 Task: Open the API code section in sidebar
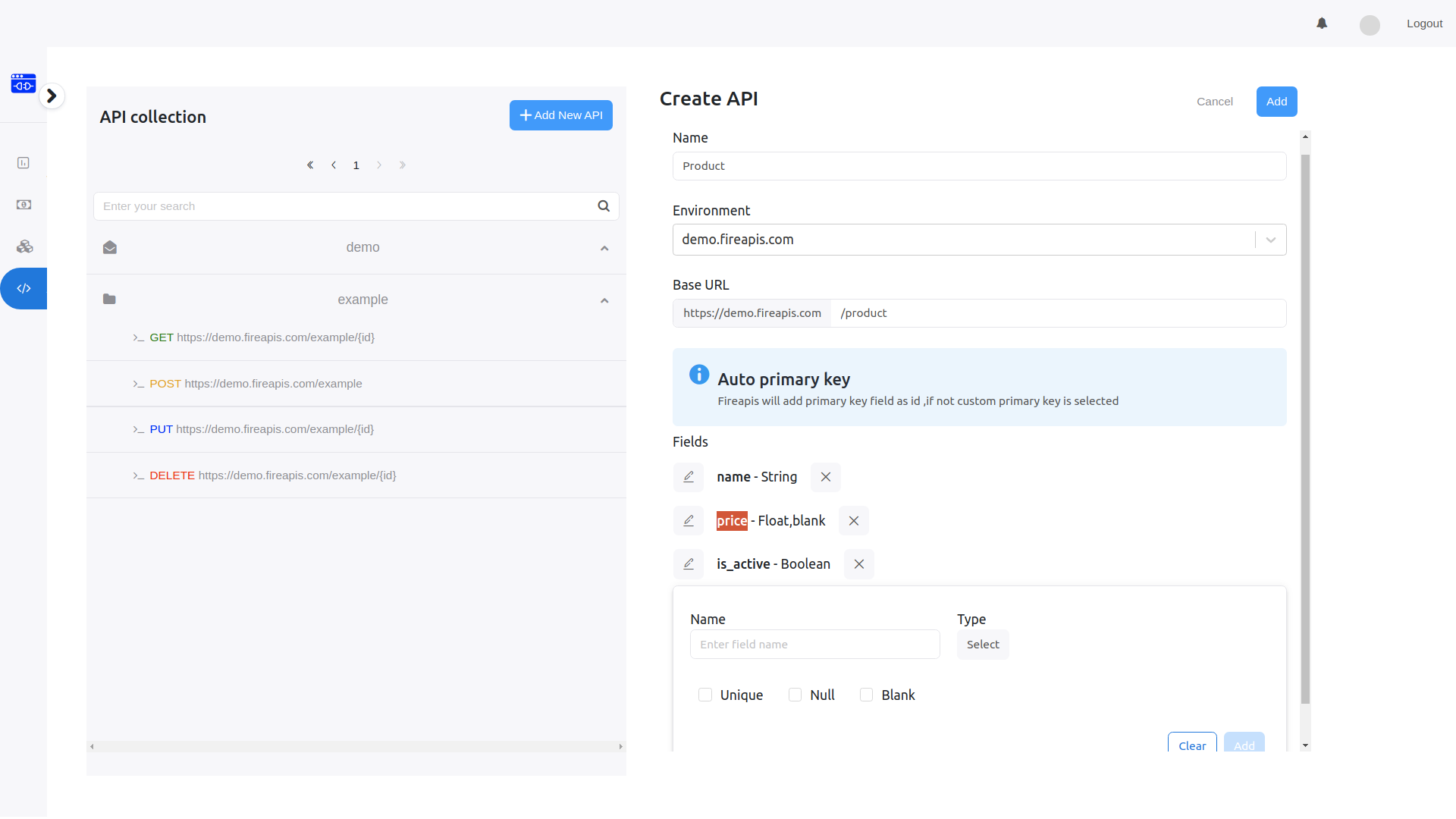(x=24, y=288)
